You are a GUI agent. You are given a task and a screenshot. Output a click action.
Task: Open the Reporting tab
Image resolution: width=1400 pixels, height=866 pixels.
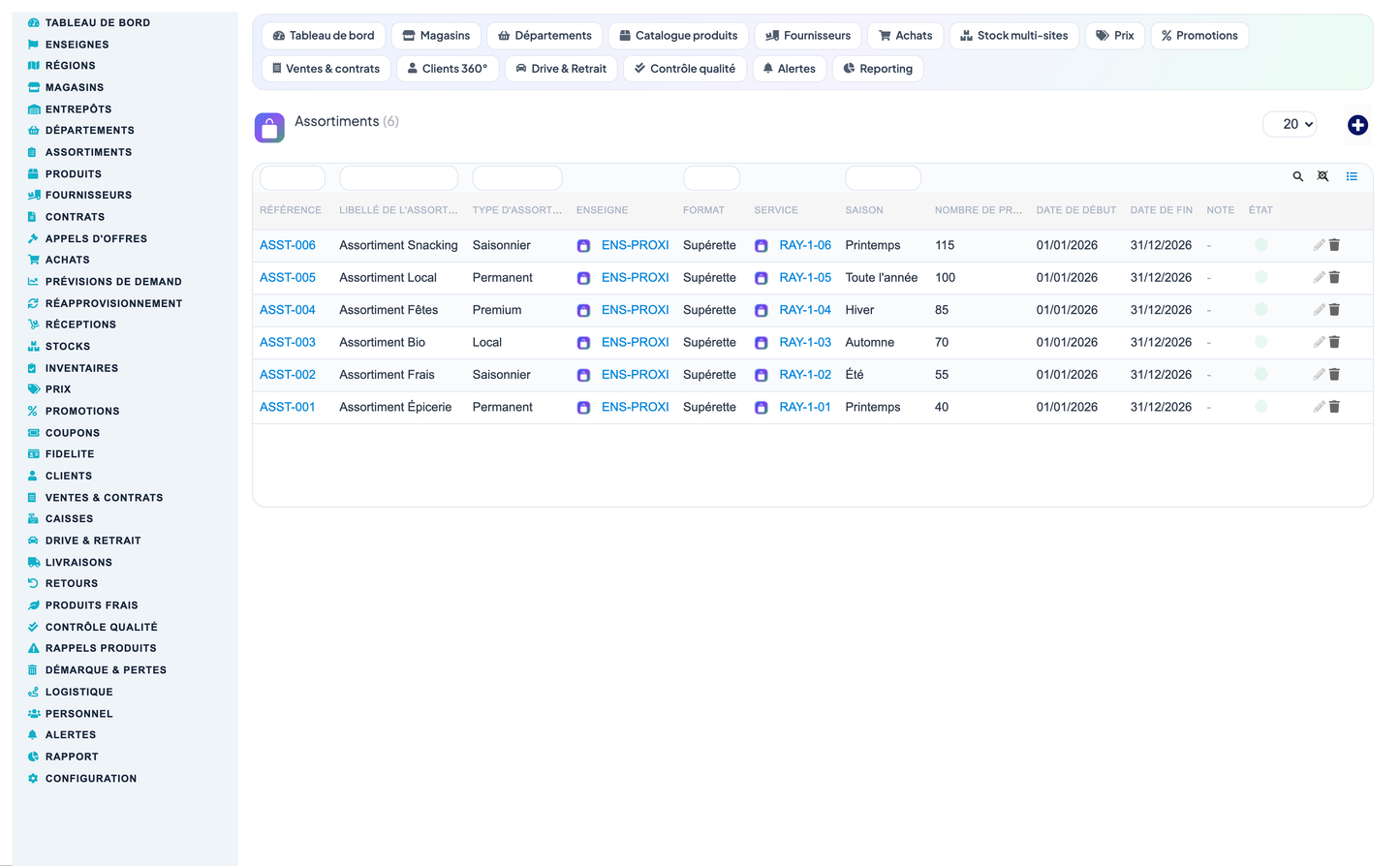878,69
